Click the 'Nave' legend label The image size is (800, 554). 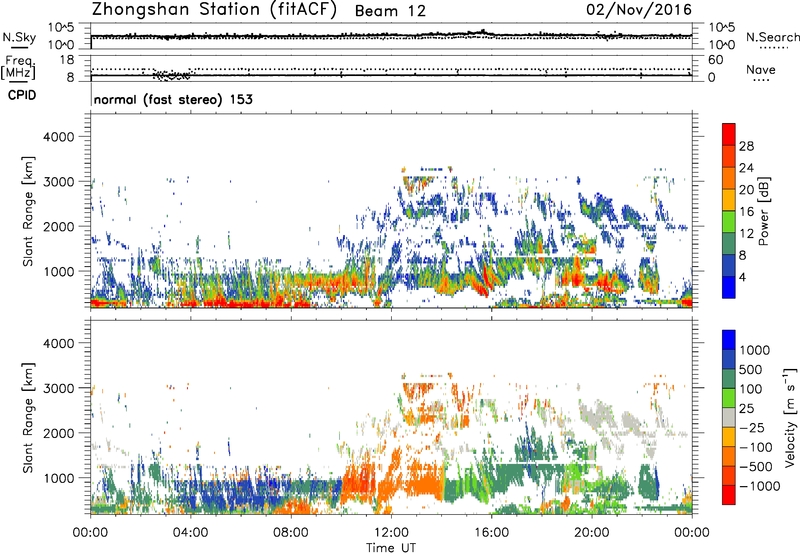click(761, 69)
